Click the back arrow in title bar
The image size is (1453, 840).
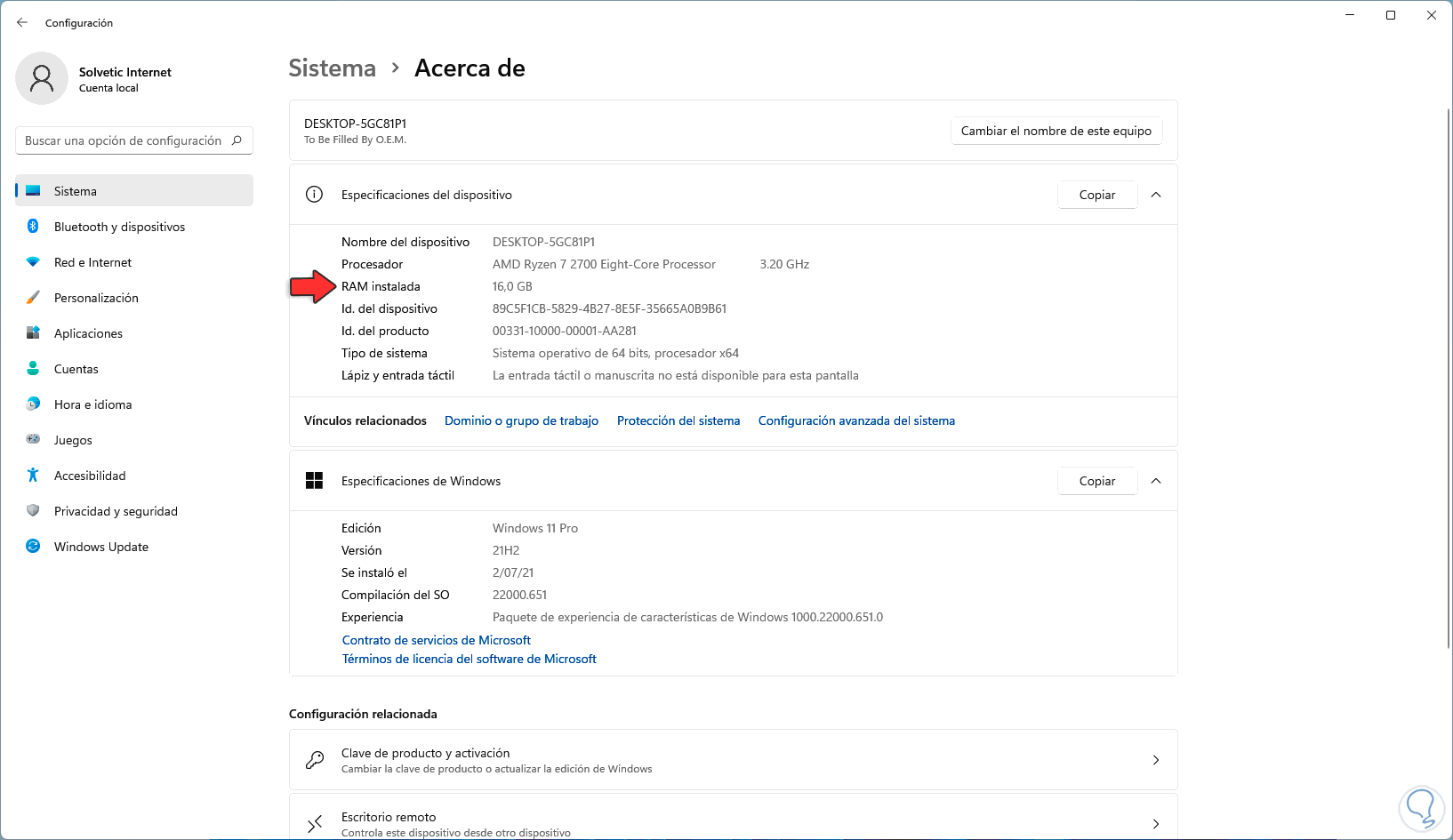point(22,22)
